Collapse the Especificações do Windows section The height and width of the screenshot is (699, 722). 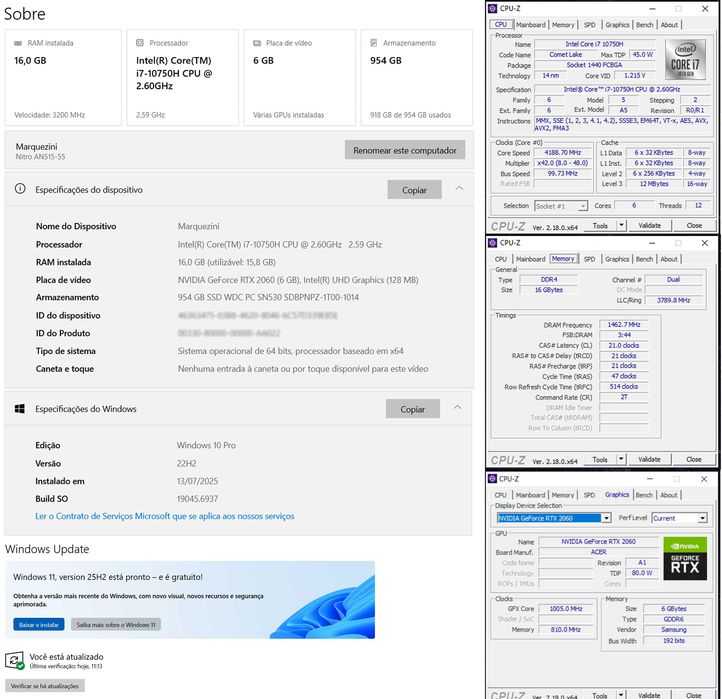pos(457,408)
